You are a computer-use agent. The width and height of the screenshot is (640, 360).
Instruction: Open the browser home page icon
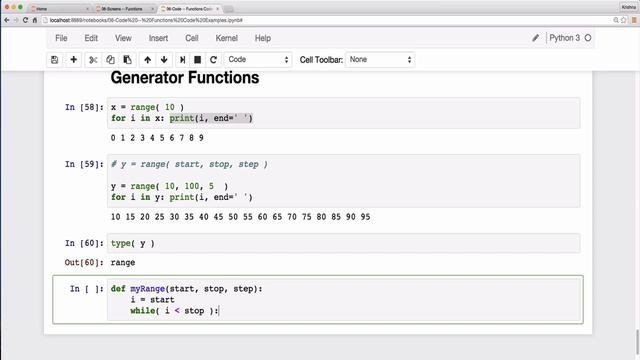pyautogui.click(x=35, y=20)
